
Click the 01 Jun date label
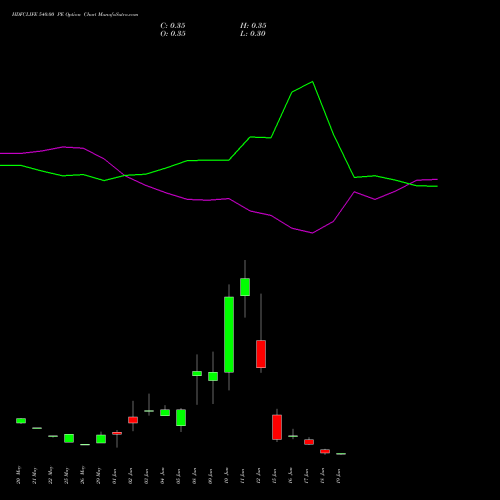(x=114, y=476)
